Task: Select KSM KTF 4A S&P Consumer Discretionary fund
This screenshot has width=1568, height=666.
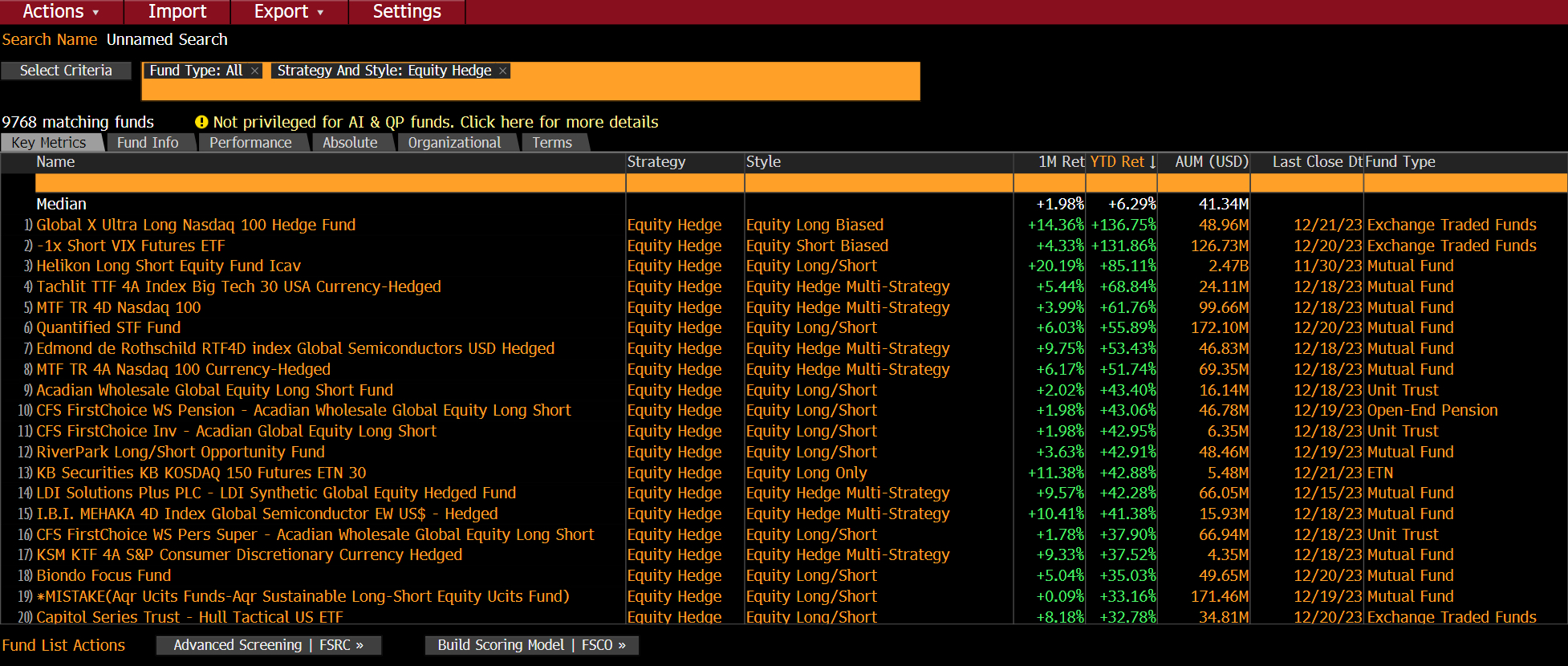Action: 249,555
